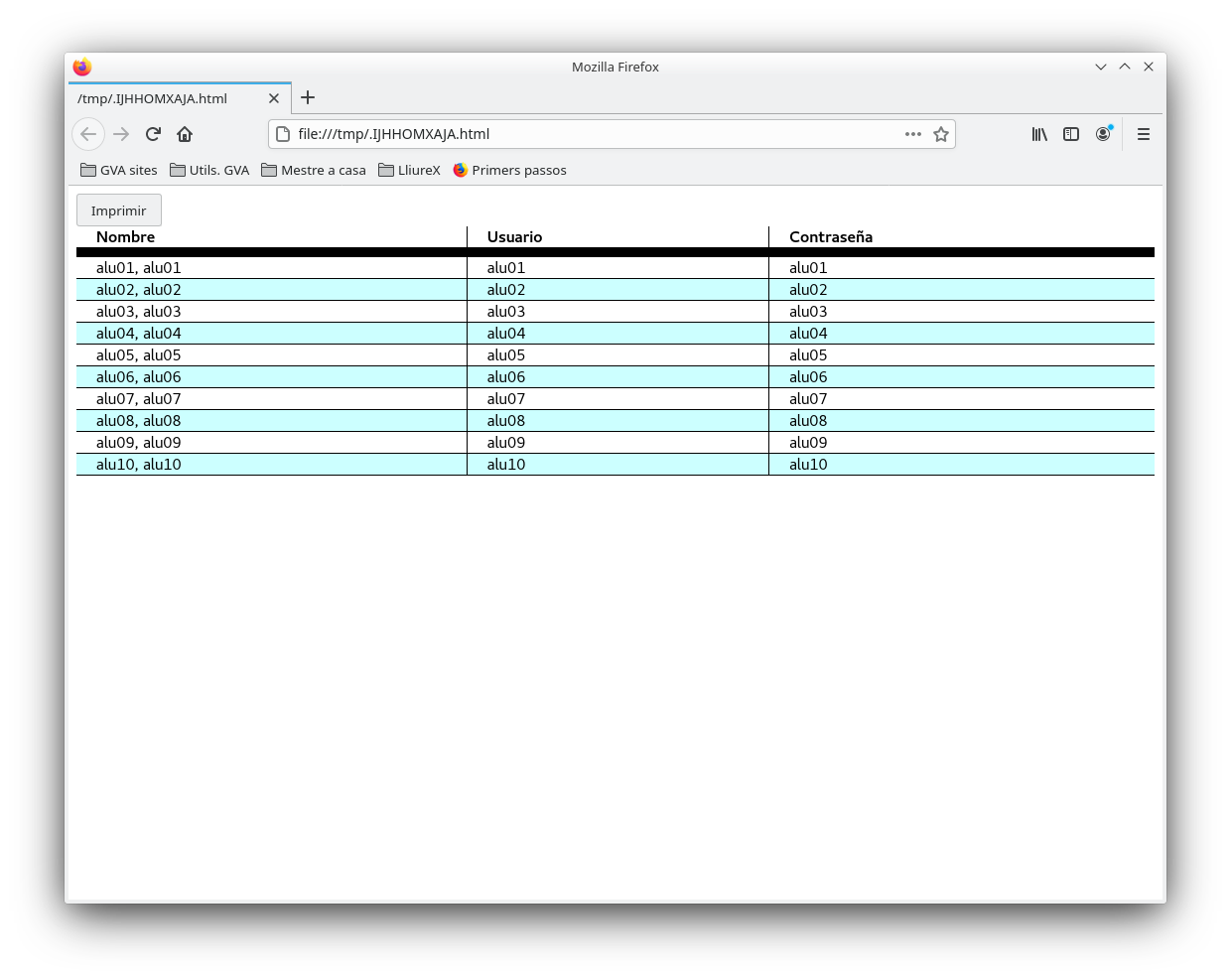Open a new tab with plus button
This screenshot has height=980, width=1231.
(x=308, y=97)
